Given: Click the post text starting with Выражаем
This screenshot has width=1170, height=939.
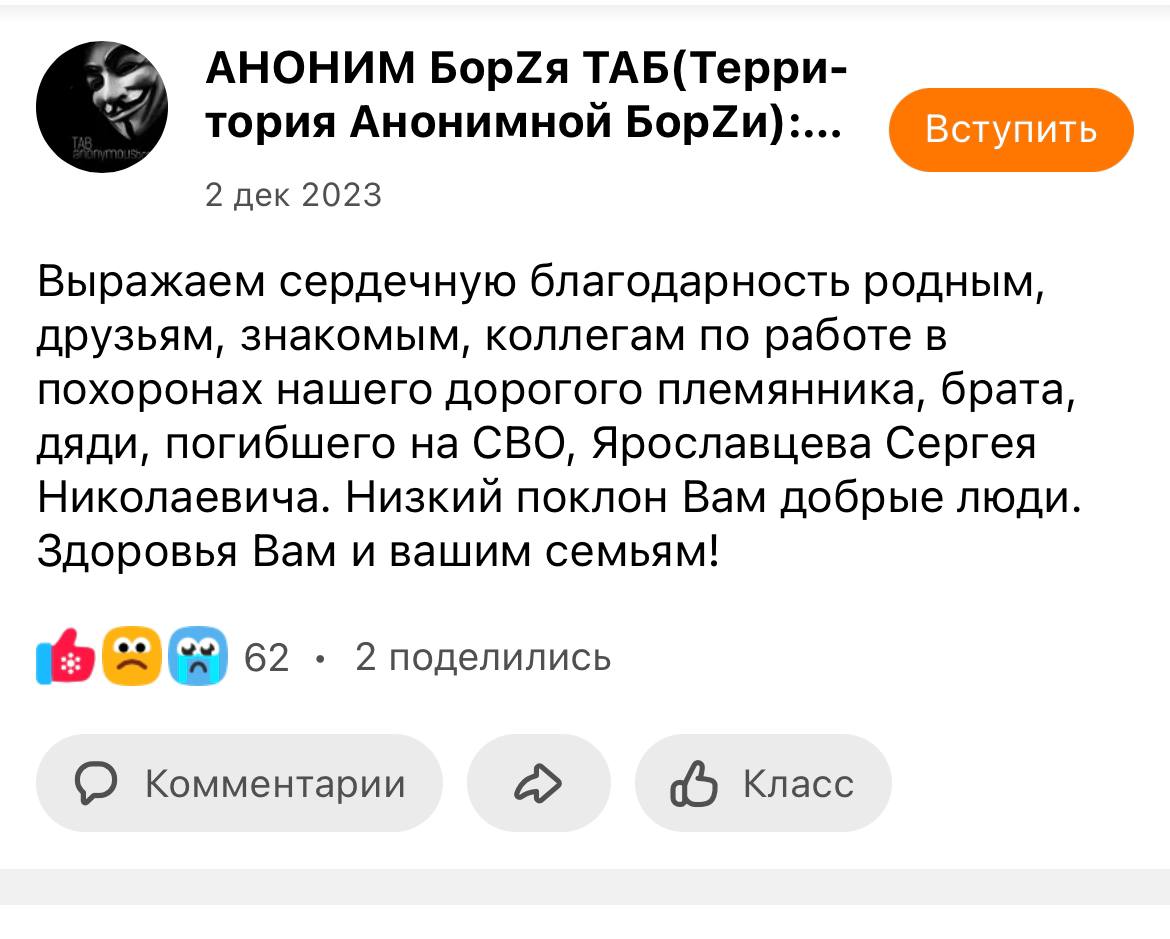Looking at the screenshot, I should click(x=540, y=284).
